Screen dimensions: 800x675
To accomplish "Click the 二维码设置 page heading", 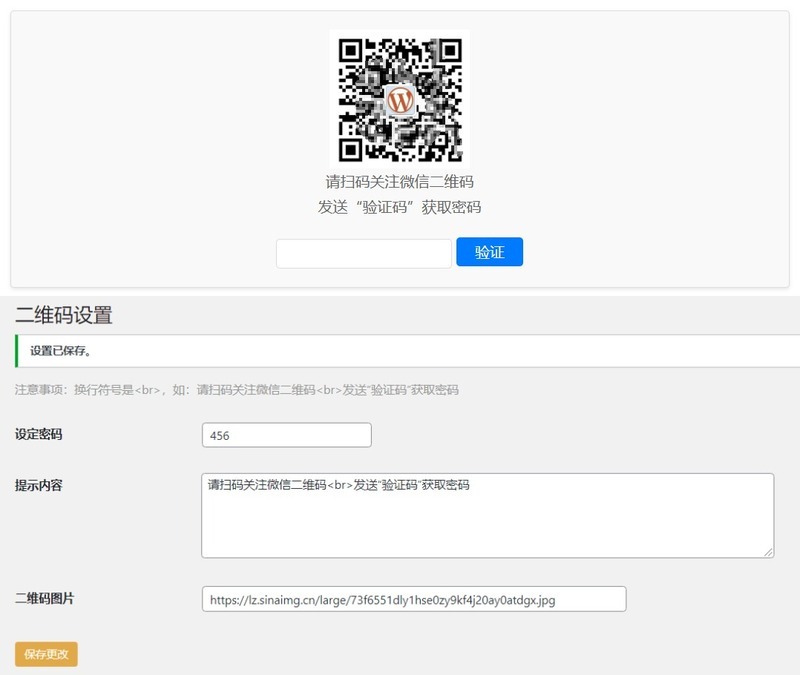I will pyautogui.click(x=64, y=316).
